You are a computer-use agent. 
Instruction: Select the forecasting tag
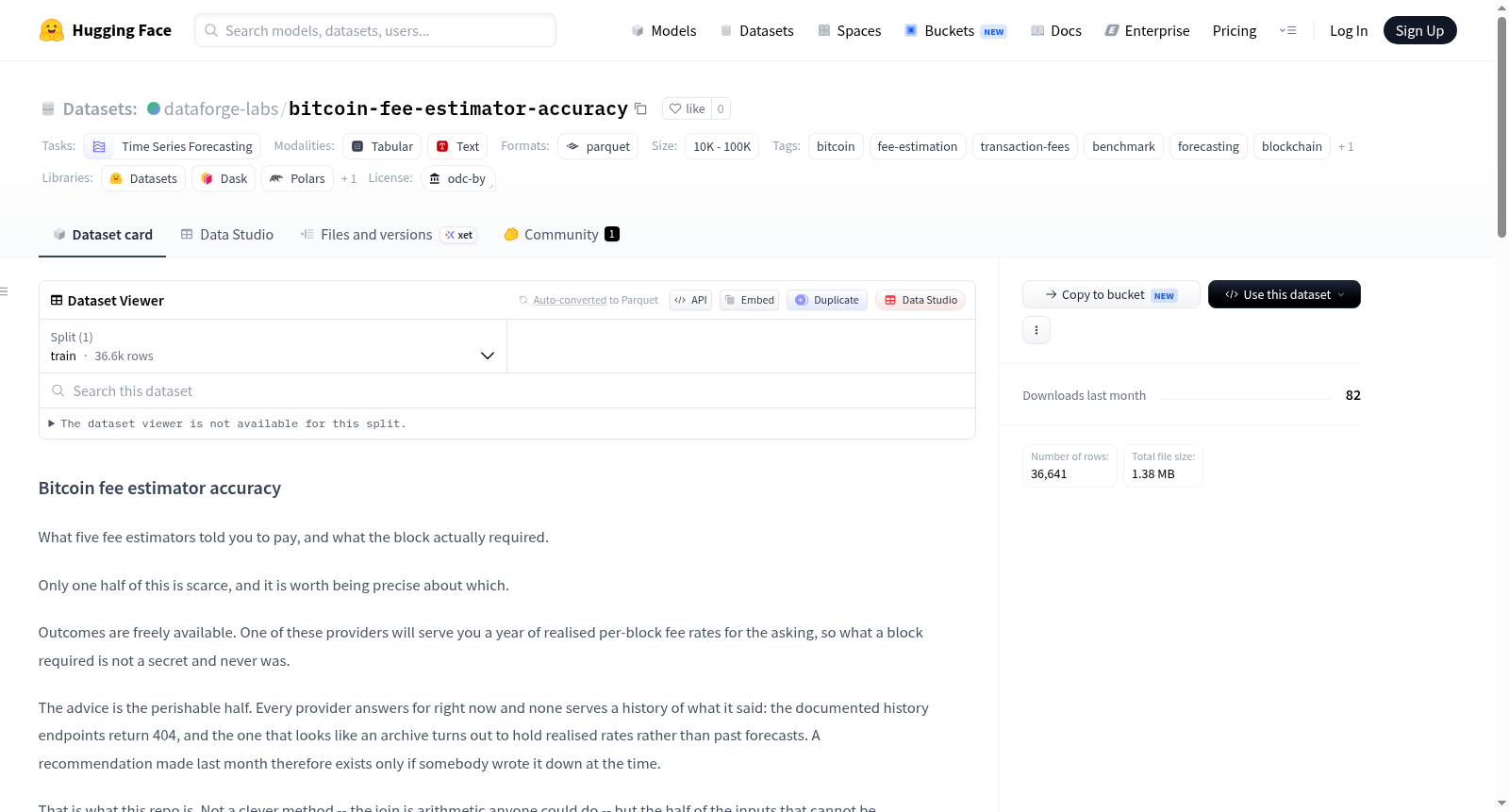point(1208,146)
